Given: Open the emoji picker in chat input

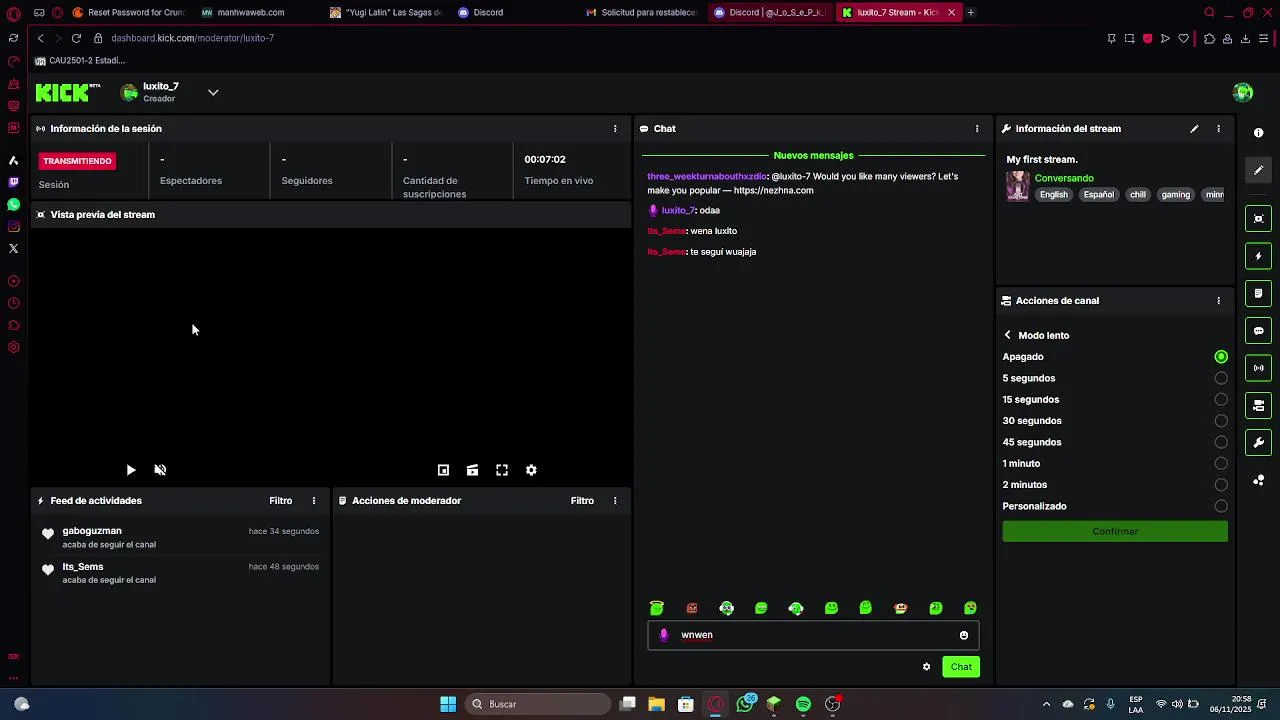Looking at the screenshot, I should click(964, 635).
